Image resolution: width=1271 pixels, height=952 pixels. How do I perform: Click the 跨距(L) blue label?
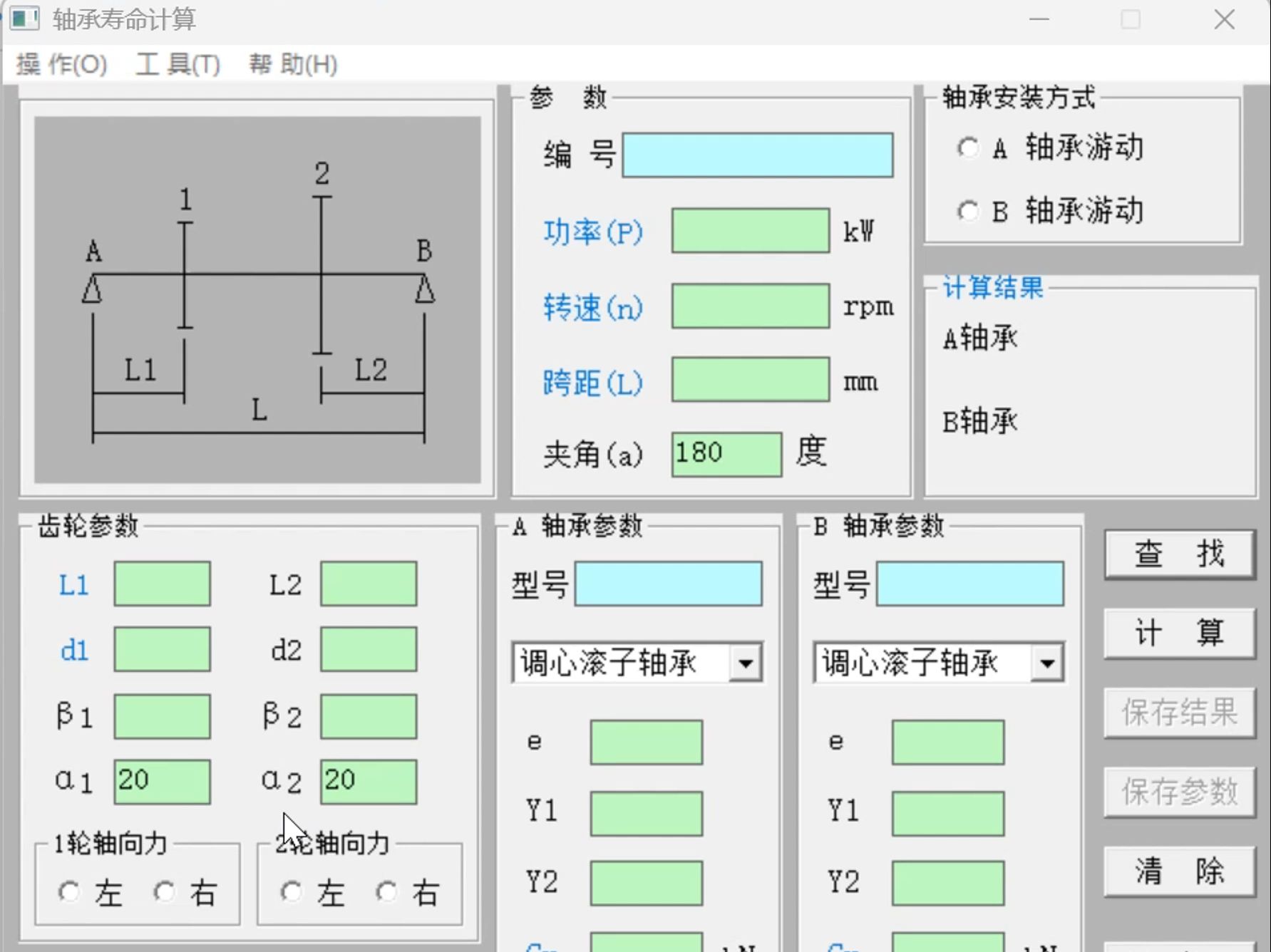click(x=593, y=383)
